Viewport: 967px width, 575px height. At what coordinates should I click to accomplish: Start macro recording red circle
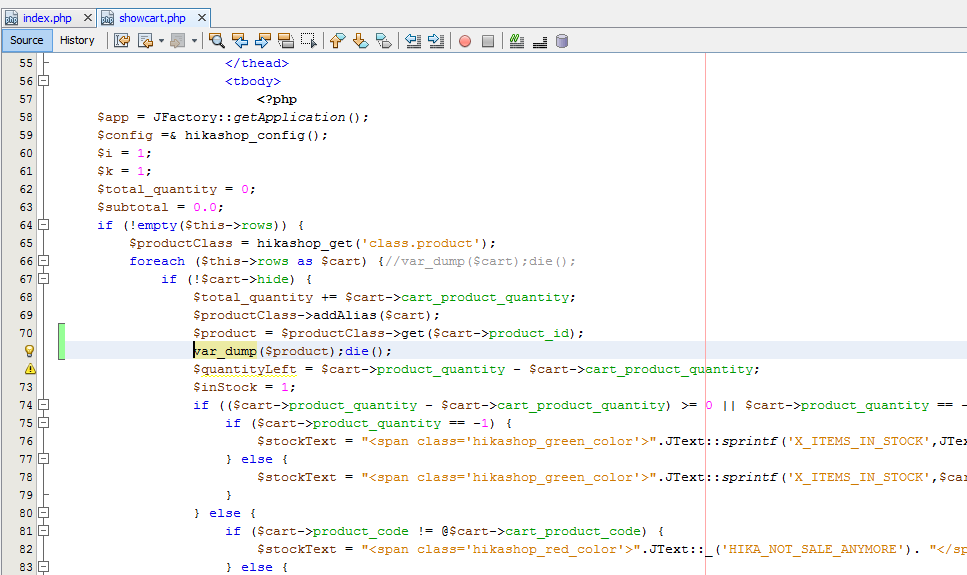465,41
